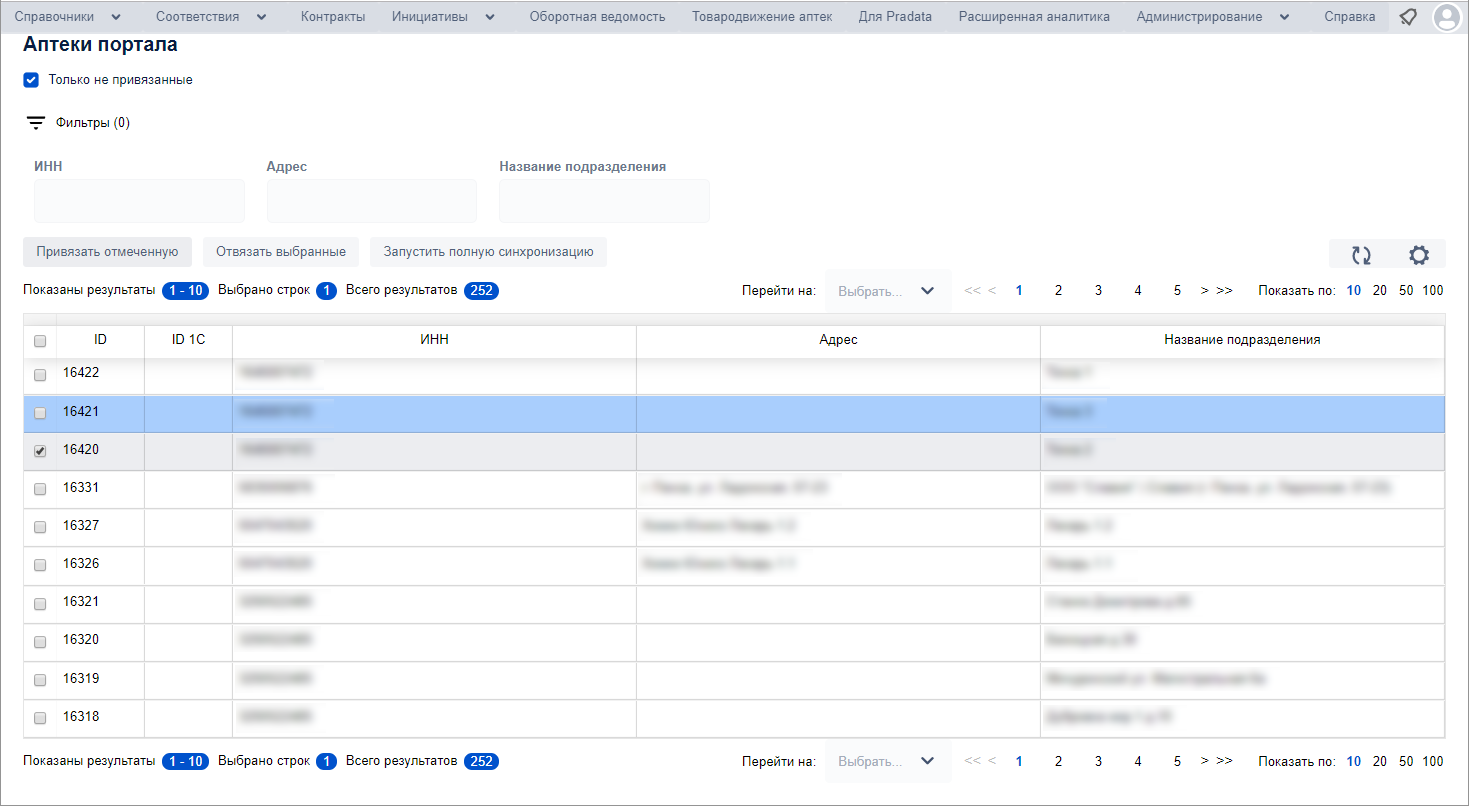This screenshot has width=1469, height=806.
Task: Open Товародвижение аптек menu item
Action: [x=762, y=17]
